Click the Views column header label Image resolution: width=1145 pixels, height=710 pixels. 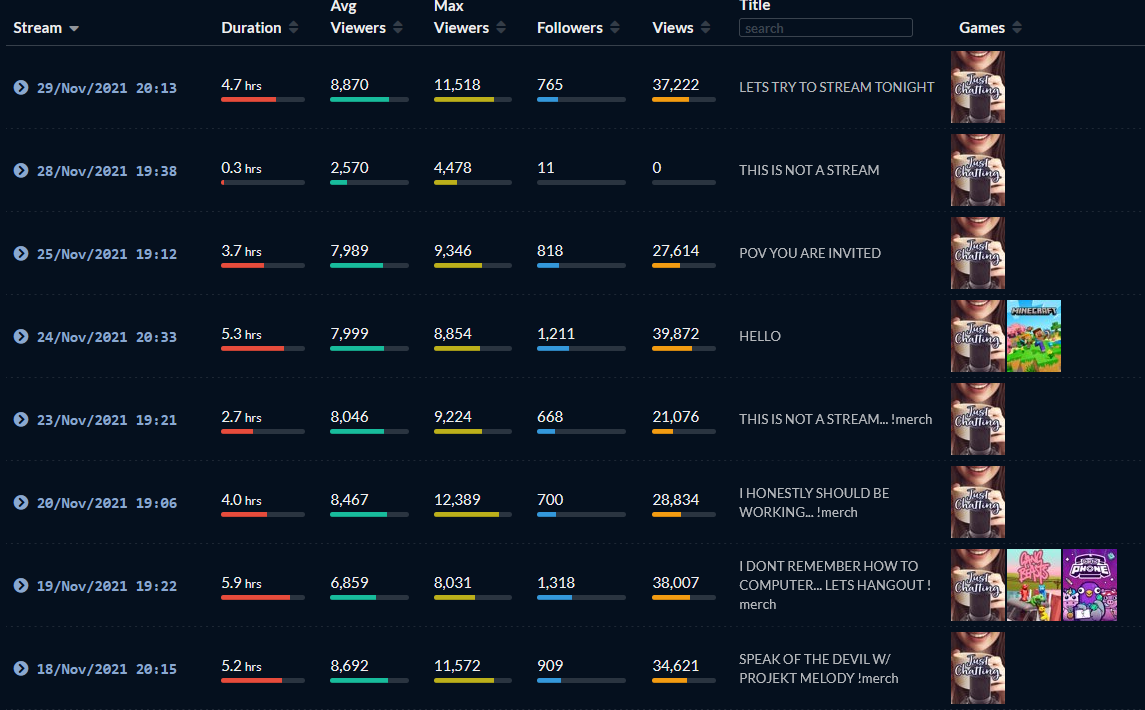[x=673, y=28]
